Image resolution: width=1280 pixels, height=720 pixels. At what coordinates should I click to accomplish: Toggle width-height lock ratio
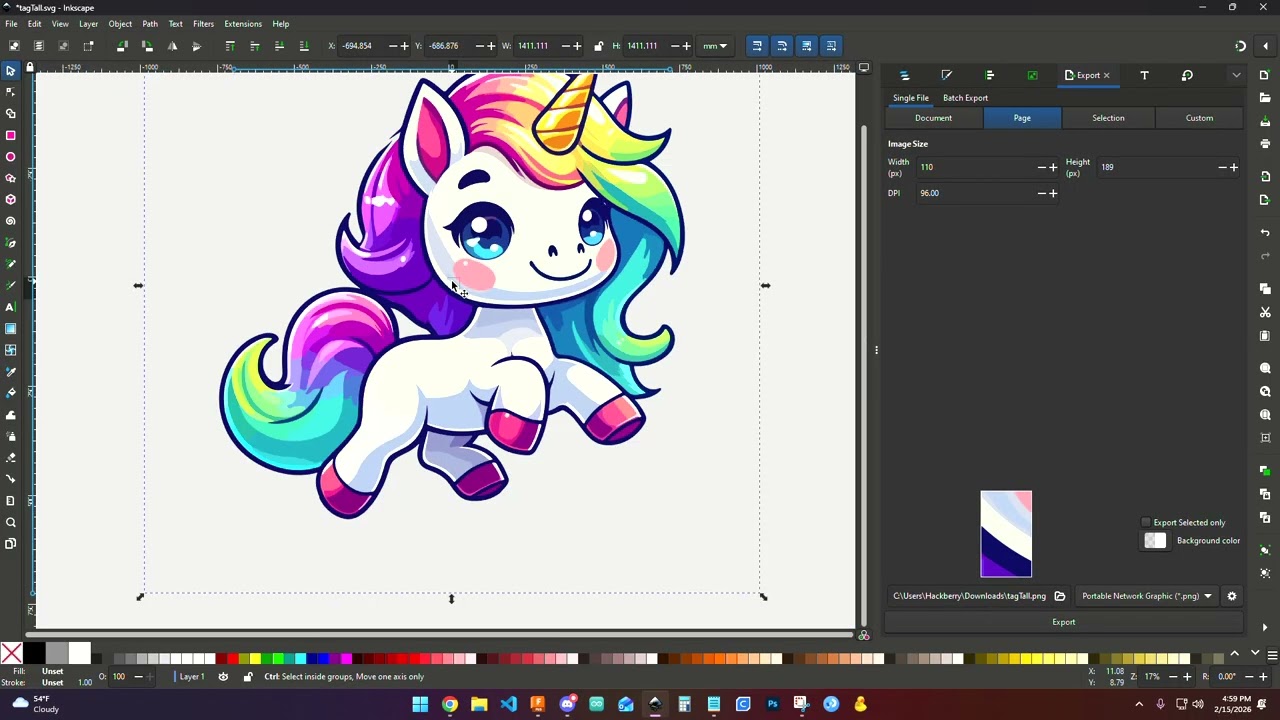point(599,46)
